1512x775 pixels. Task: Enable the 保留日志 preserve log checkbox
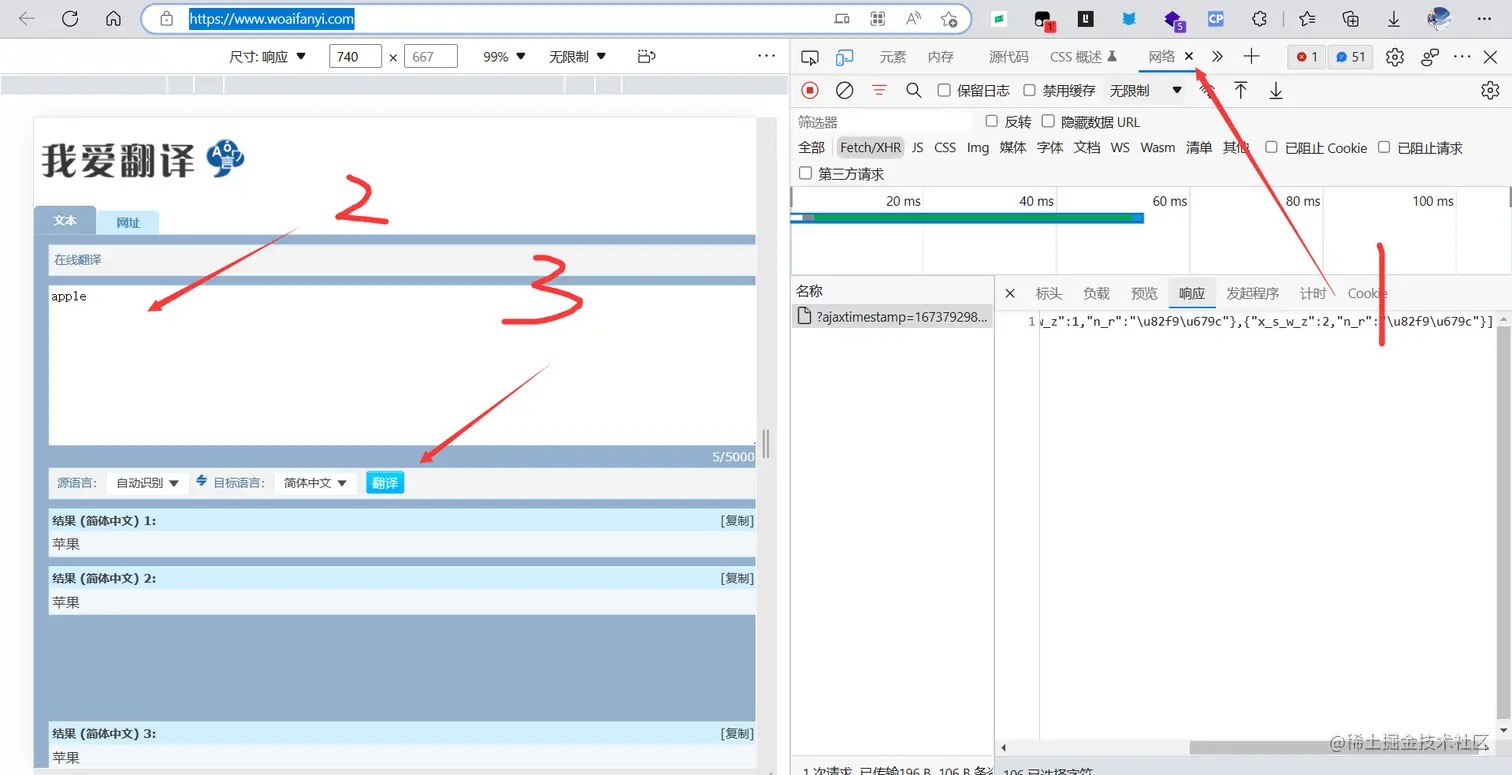click(944, 90)
